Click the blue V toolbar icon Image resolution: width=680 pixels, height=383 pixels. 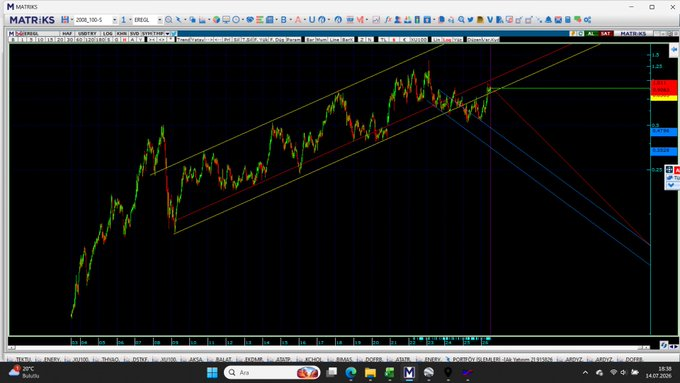(490, 20)
